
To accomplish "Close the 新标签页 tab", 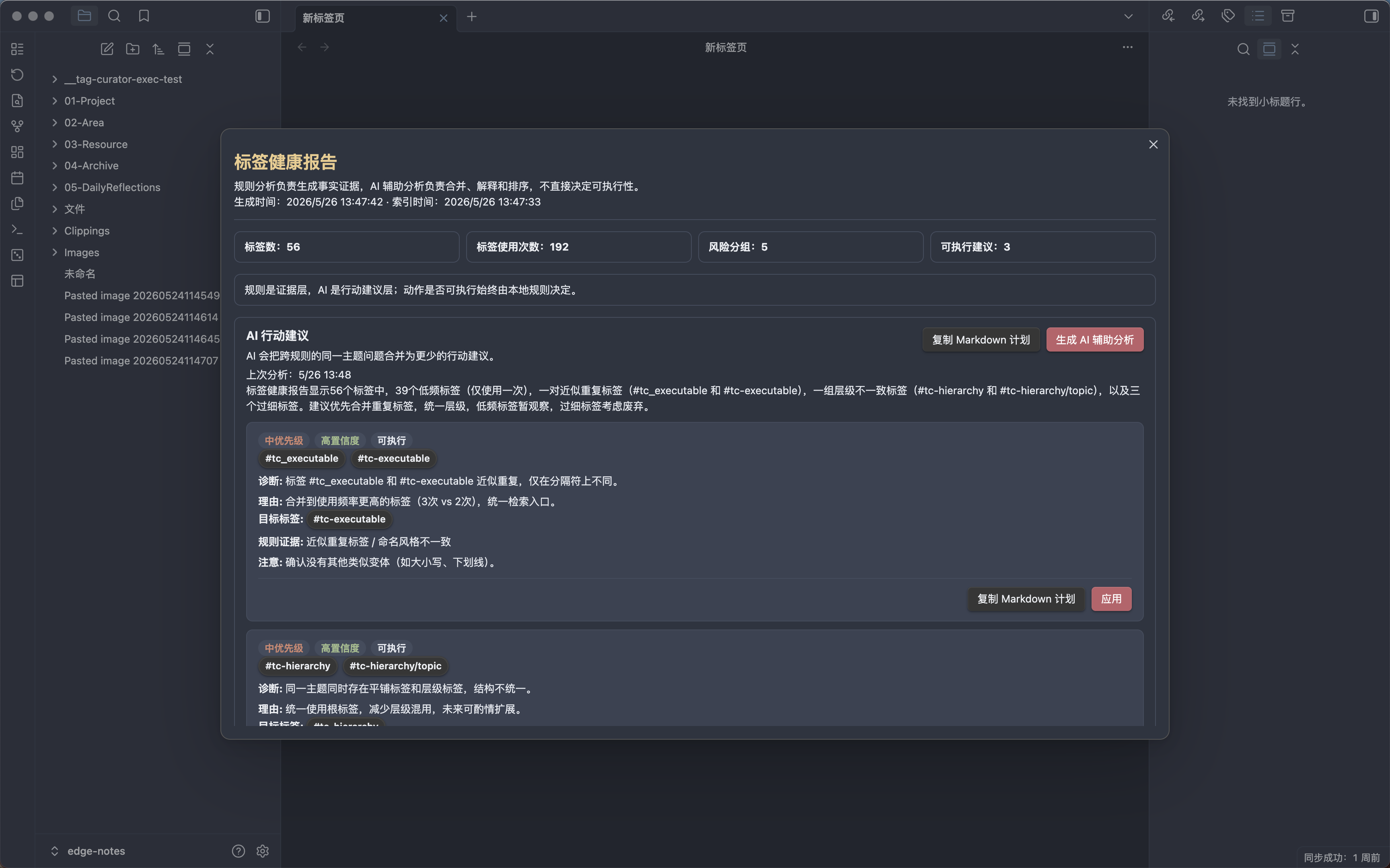I will point(443,18).
